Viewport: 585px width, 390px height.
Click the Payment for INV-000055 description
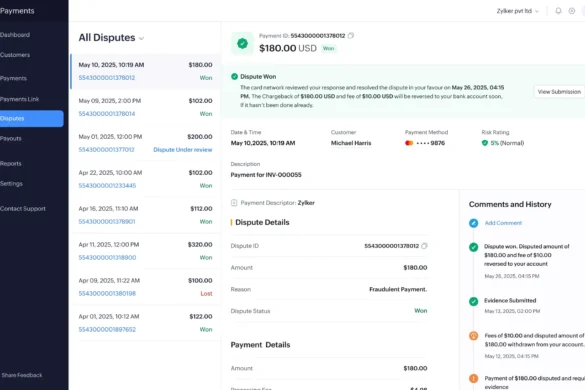[266, 175]
